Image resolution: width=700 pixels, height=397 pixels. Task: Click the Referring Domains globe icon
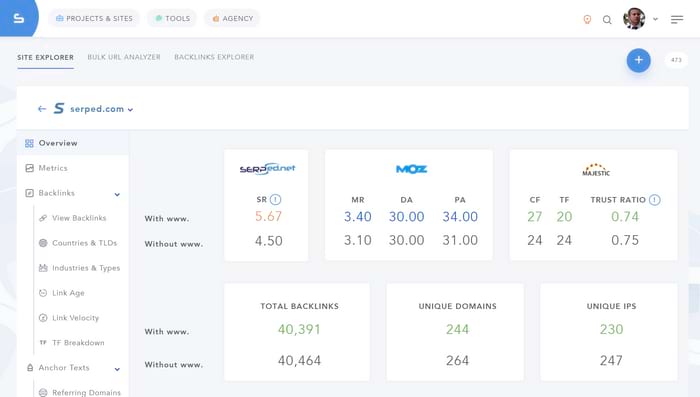coord(43,393)
